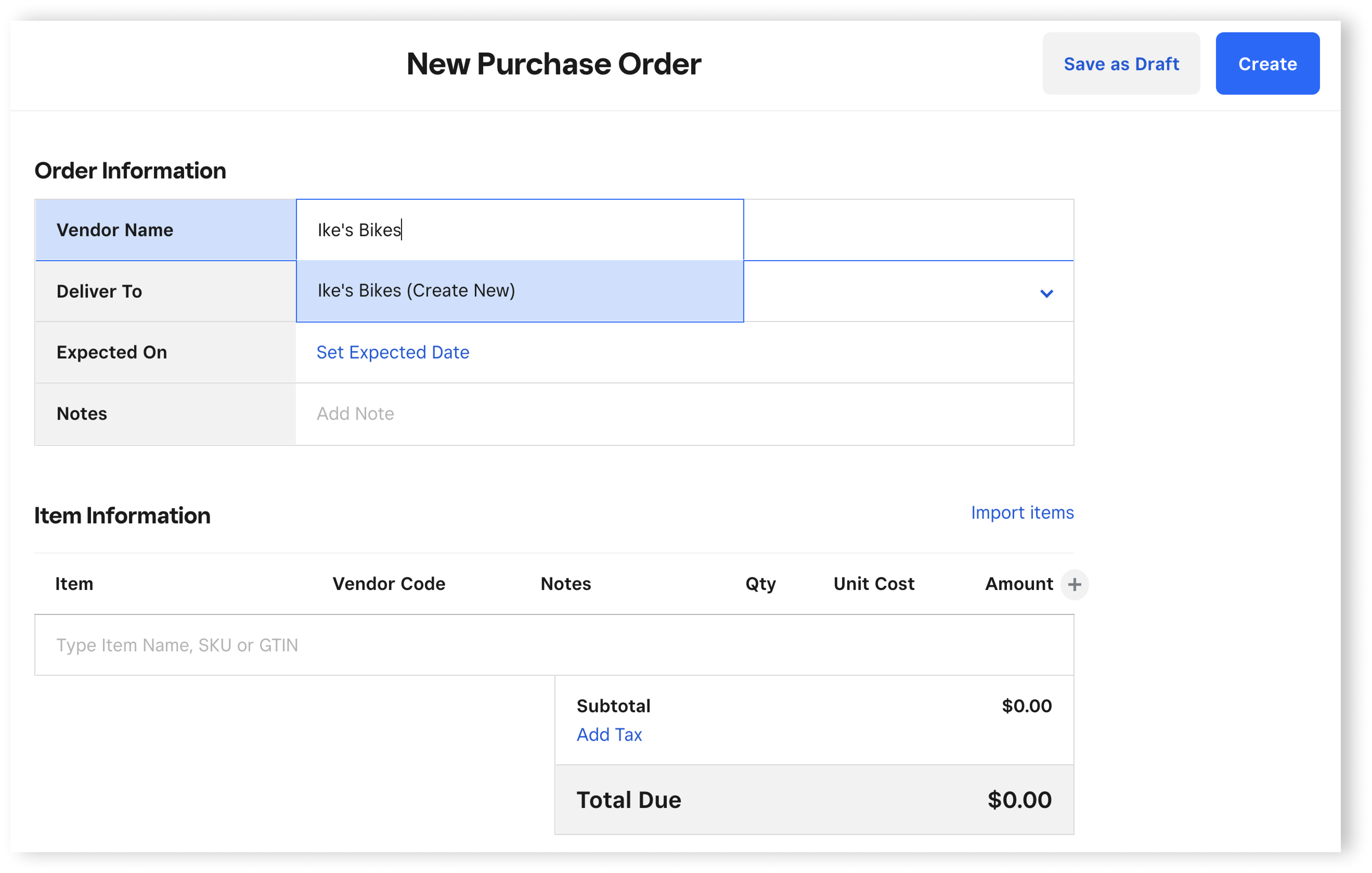This screenshot has height=873, width=1372.
Task: Click the Unit Cost column header
Action: (x=873, y=583)
